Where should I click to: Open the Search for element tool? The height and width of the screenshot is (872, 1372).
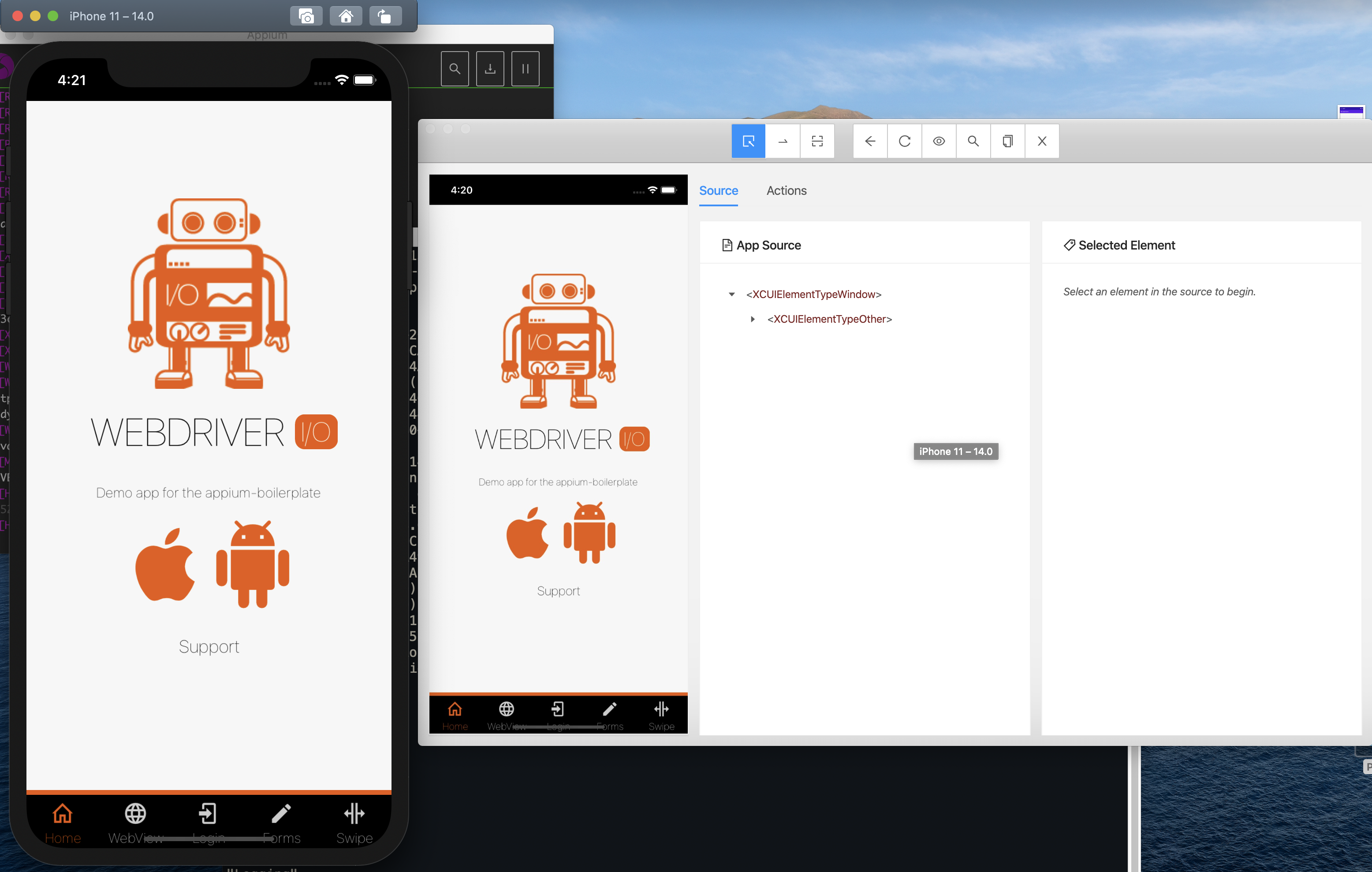pos(973,141)
